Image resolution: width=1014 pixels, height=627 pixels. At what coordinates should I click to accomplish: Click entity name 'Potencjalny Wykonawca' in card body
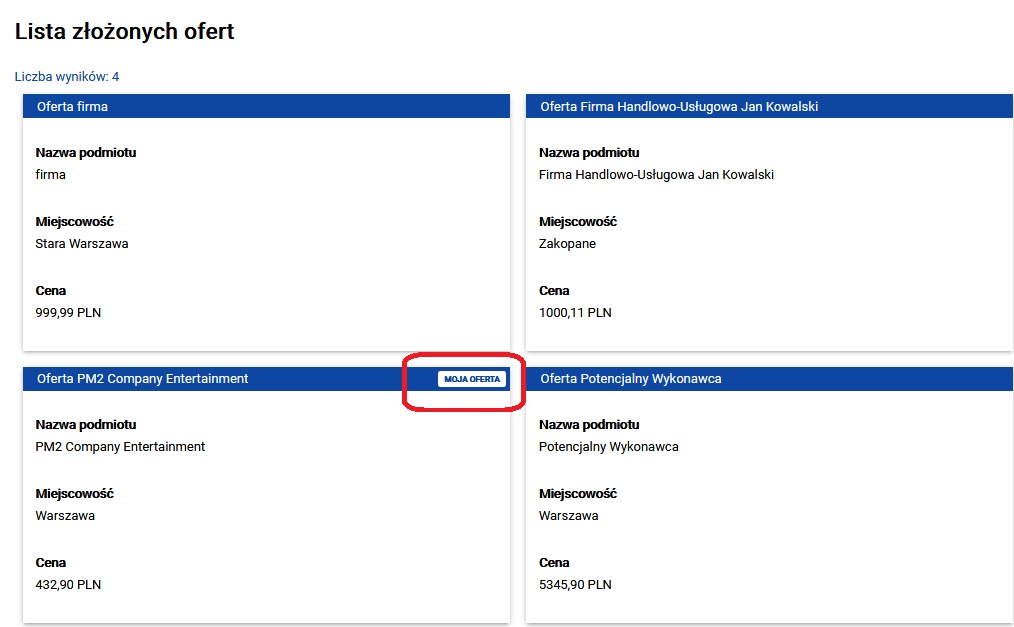tap(608, 447)
